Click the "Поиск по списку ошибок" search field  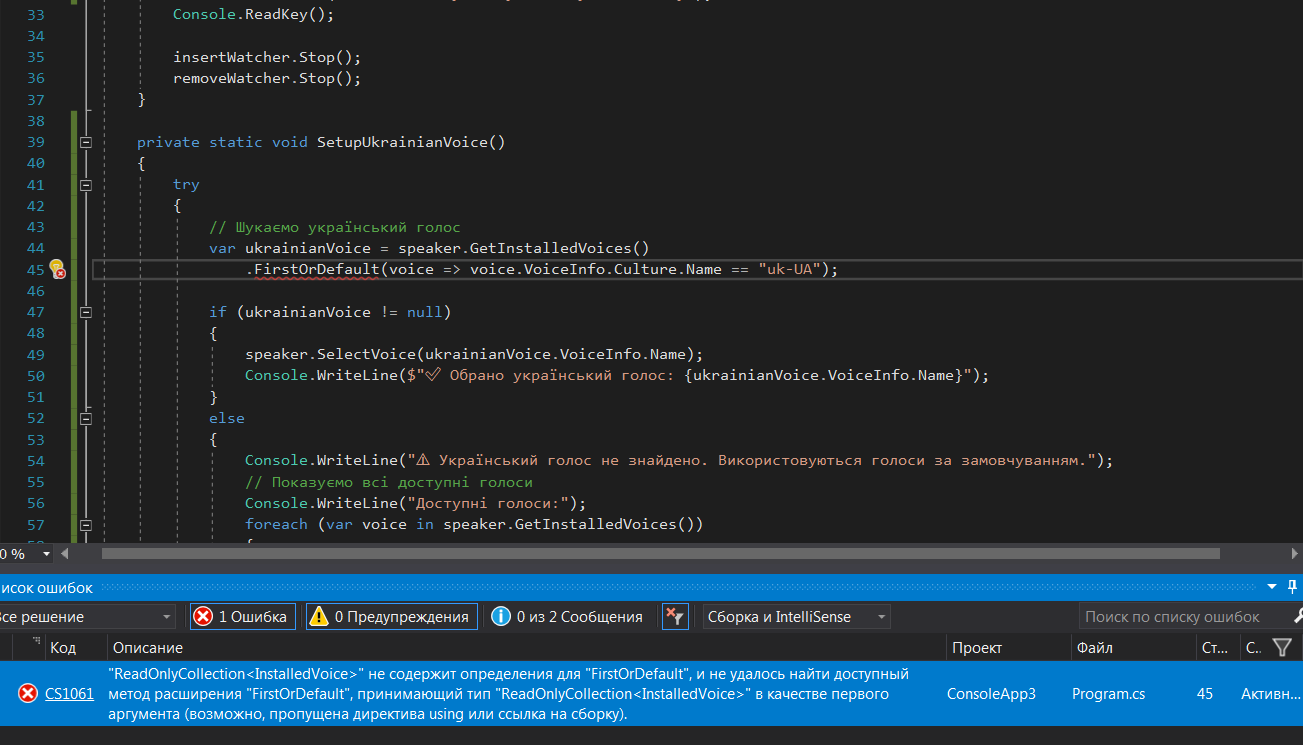pyautogui.click(x=1183, y=617)
